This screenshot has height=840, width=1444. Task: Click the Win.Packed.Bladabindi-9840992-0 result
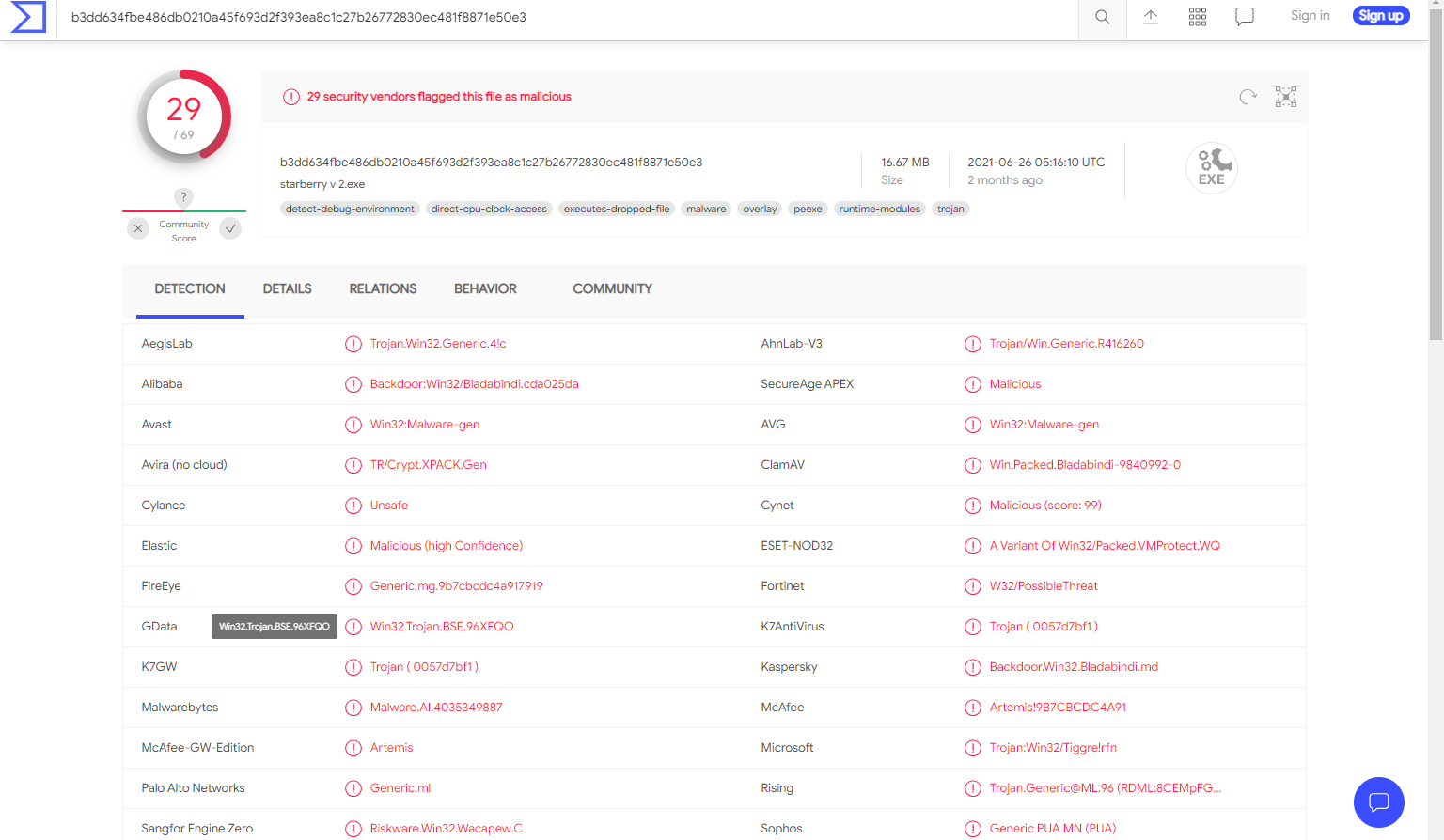click(x=1085, y=465)
